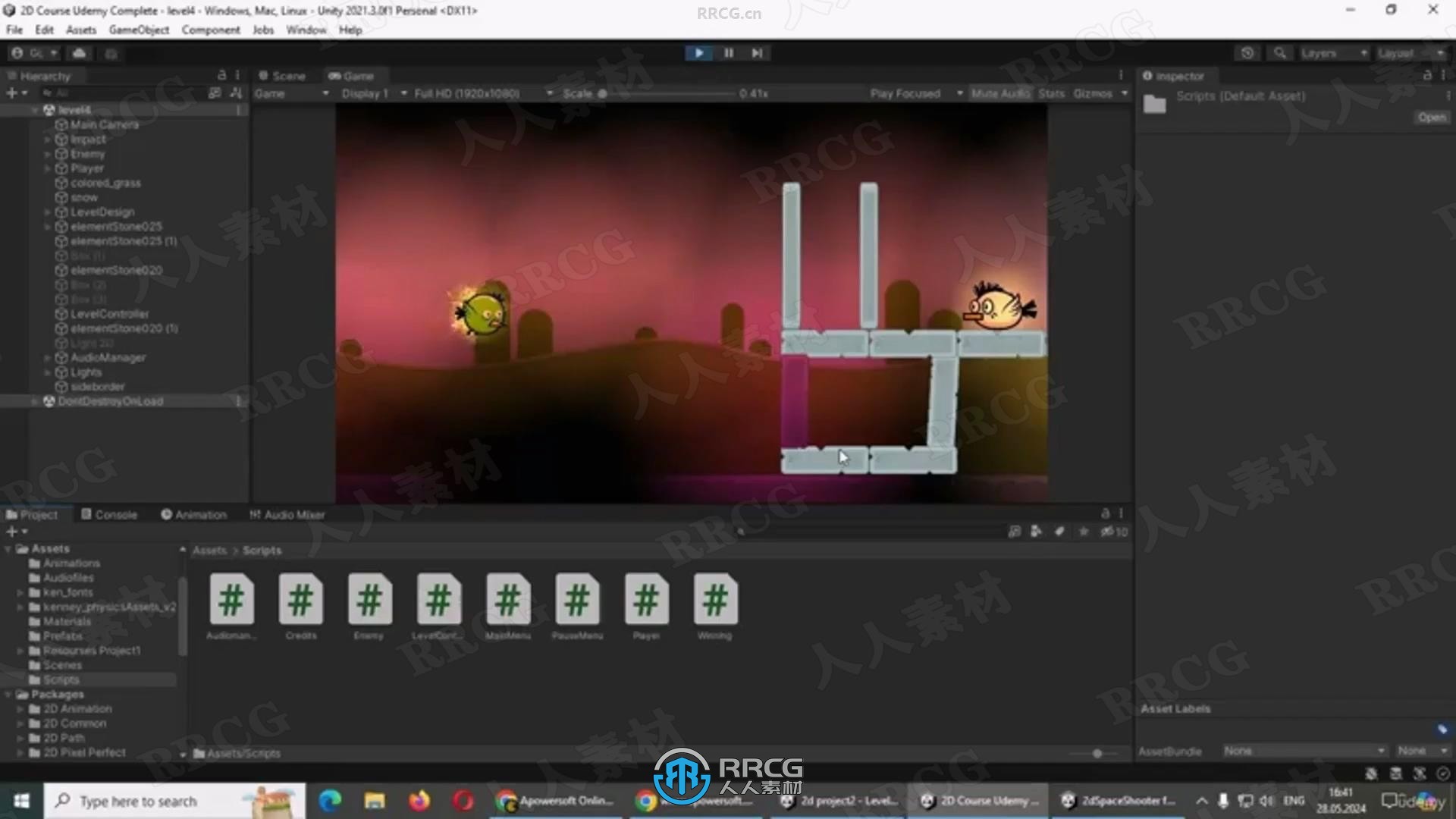Select the Winning script icon
Screen dimensions: 1456x819
[715, 600]
